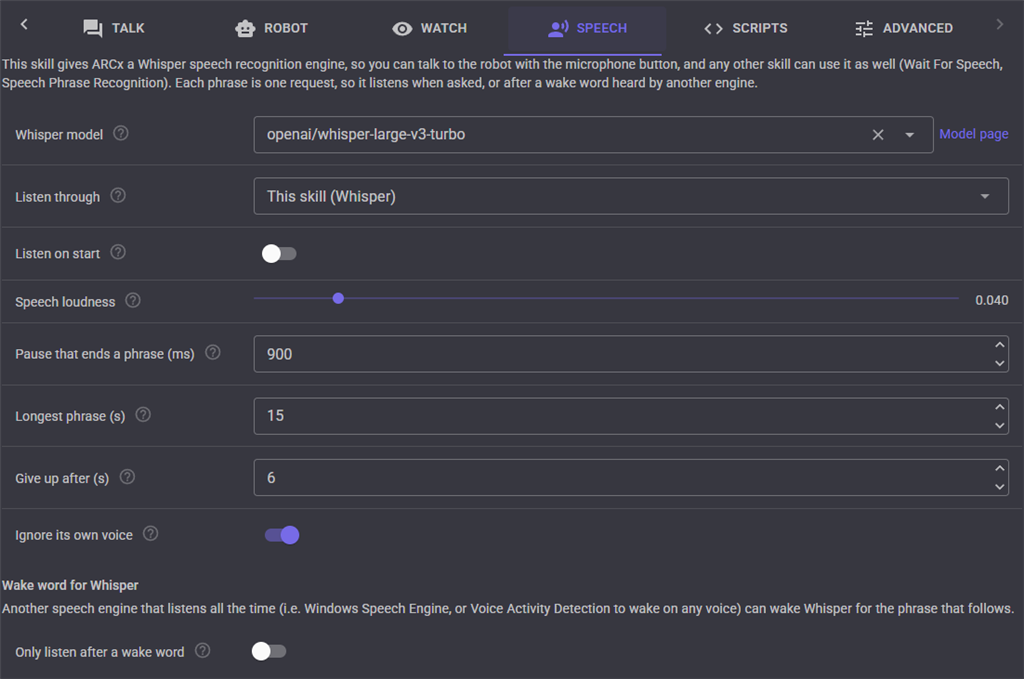
Task: Increase the Give up after value
Action: pos(999,468)
